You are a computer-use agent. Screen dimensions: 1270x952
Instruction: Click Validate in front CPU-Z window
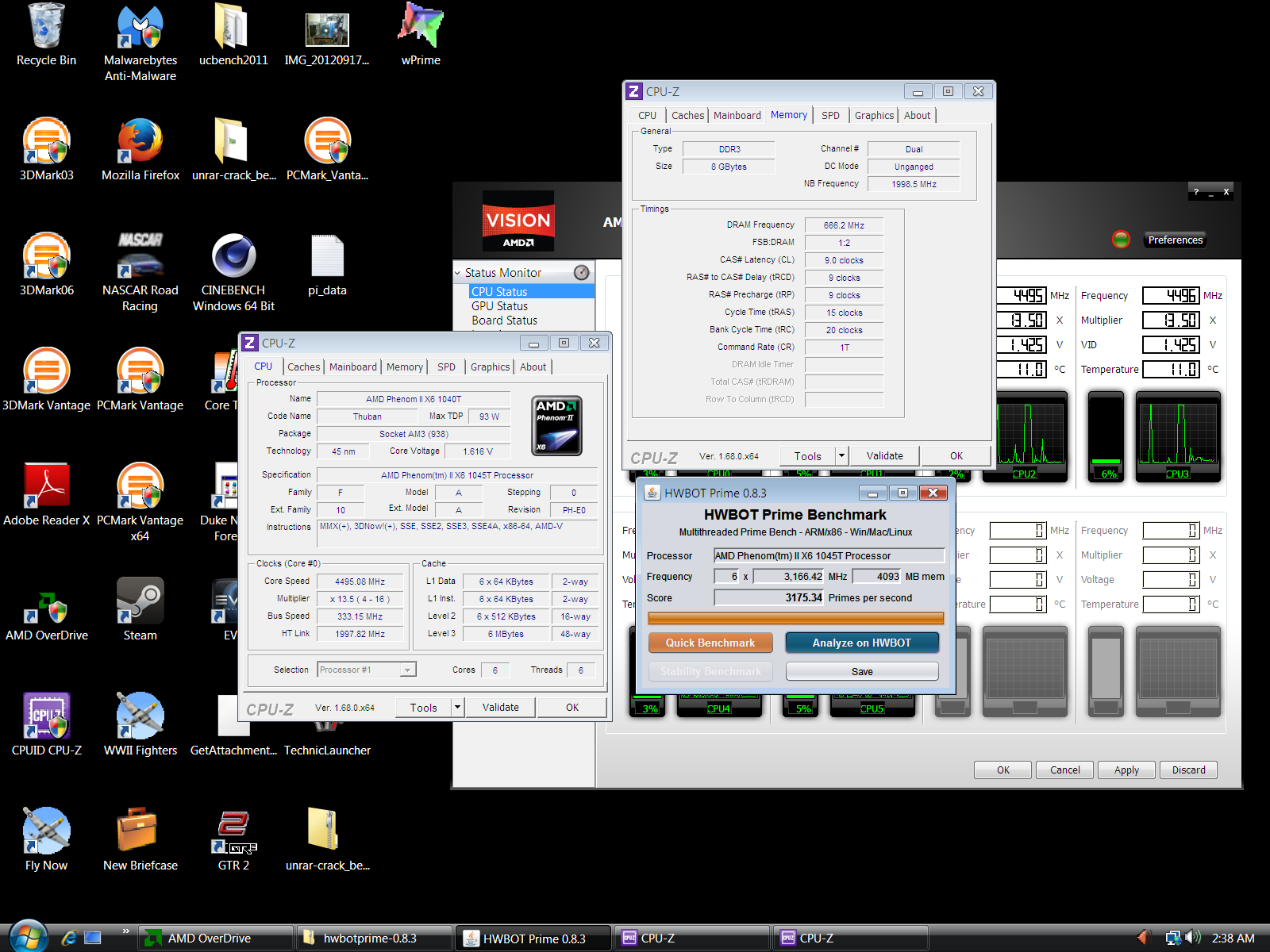pyautogui.click(x=500, y=707)
